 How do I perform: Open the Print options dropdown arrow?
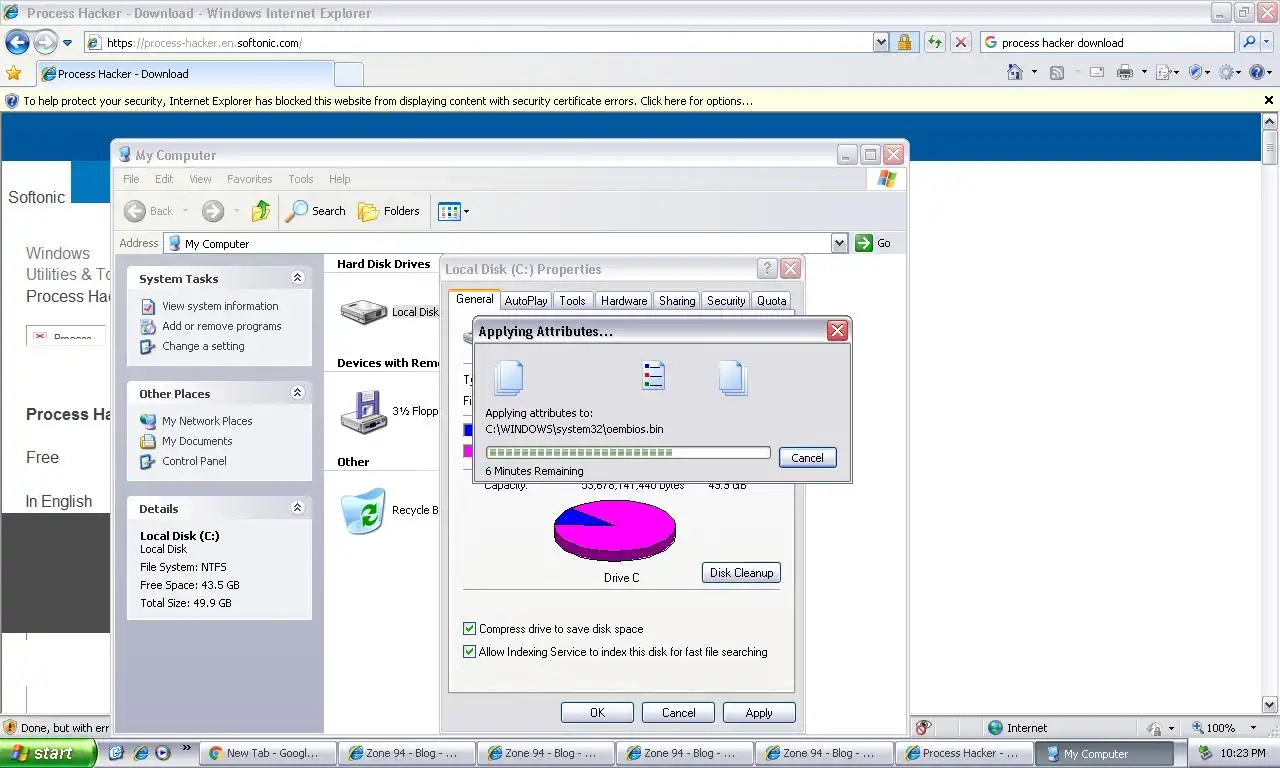click(x=1143, y=72)
